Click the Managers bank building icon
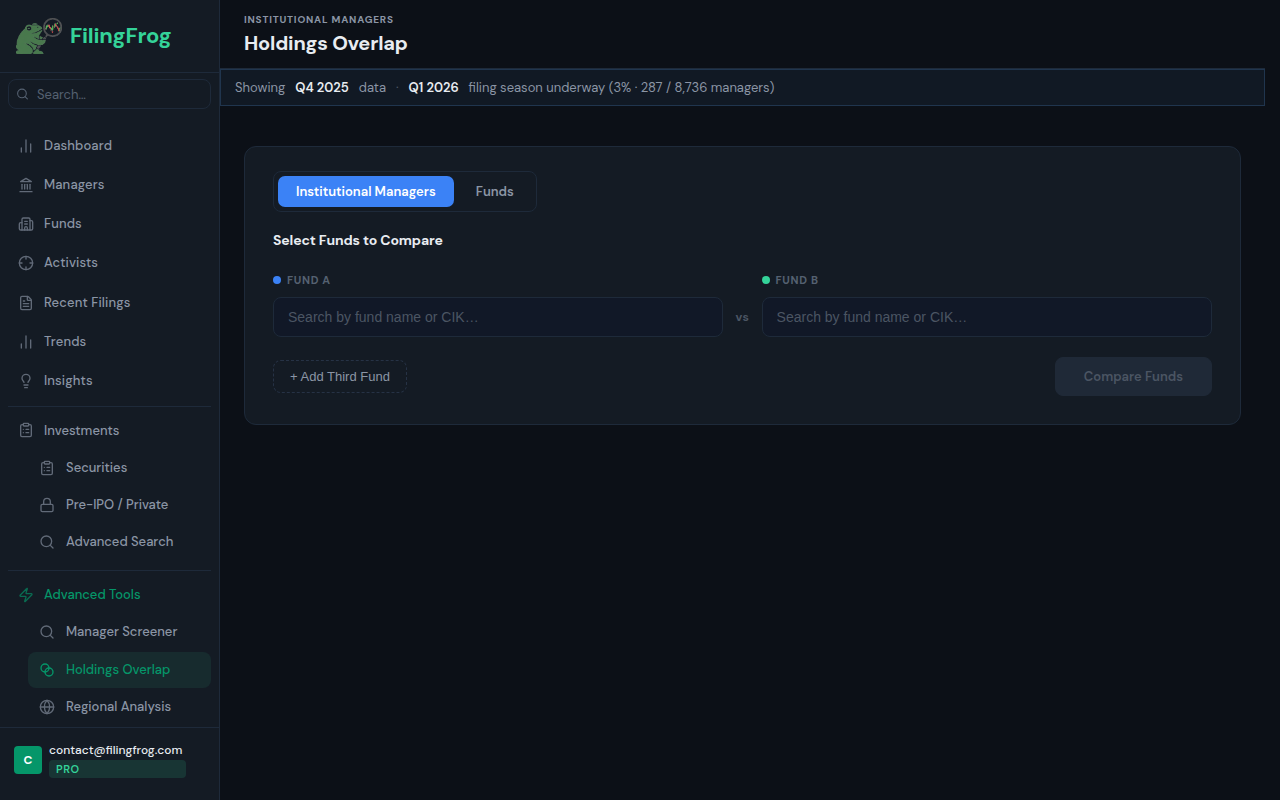Image resolution: width=1280 pixels, height=800 pixels. tap(26, 185)
